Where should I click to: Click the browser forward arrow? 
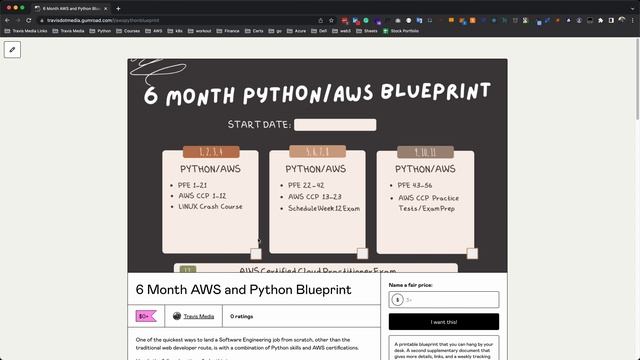tap(18, 20)
